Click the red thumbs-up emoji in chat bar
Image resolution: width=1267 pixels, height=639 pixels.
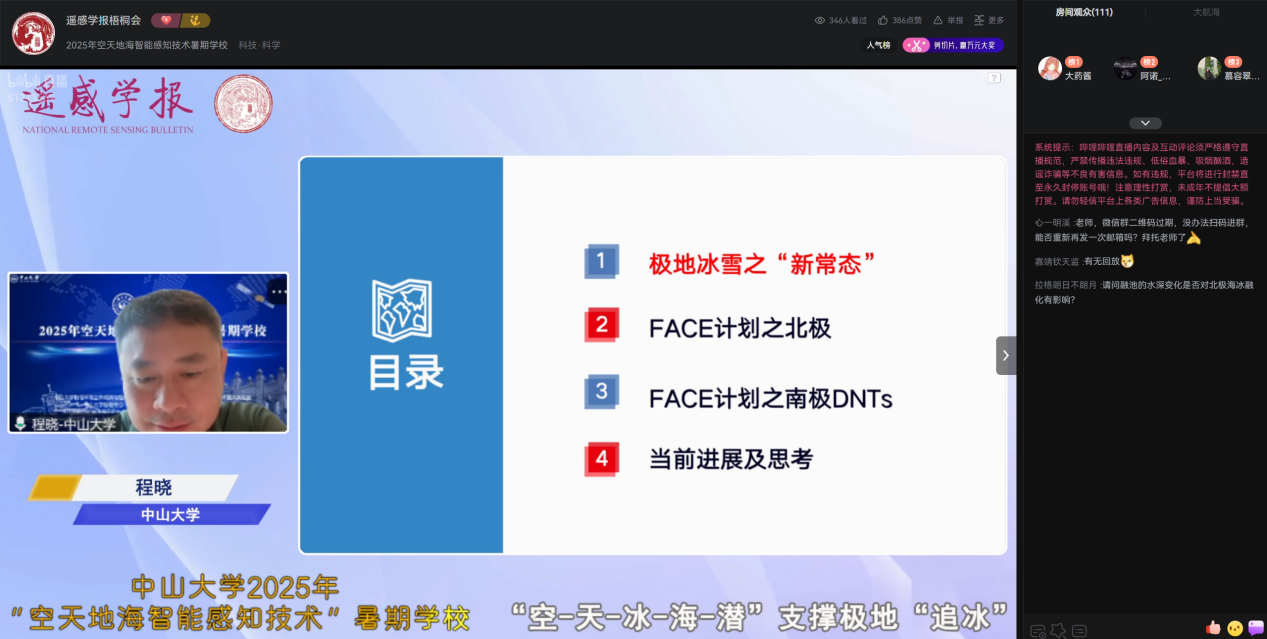(1213, 628)
